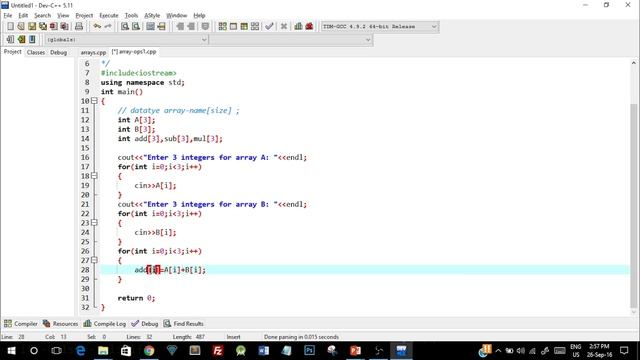Compile using the four-squares Compile icon

(x=222, y=27)
